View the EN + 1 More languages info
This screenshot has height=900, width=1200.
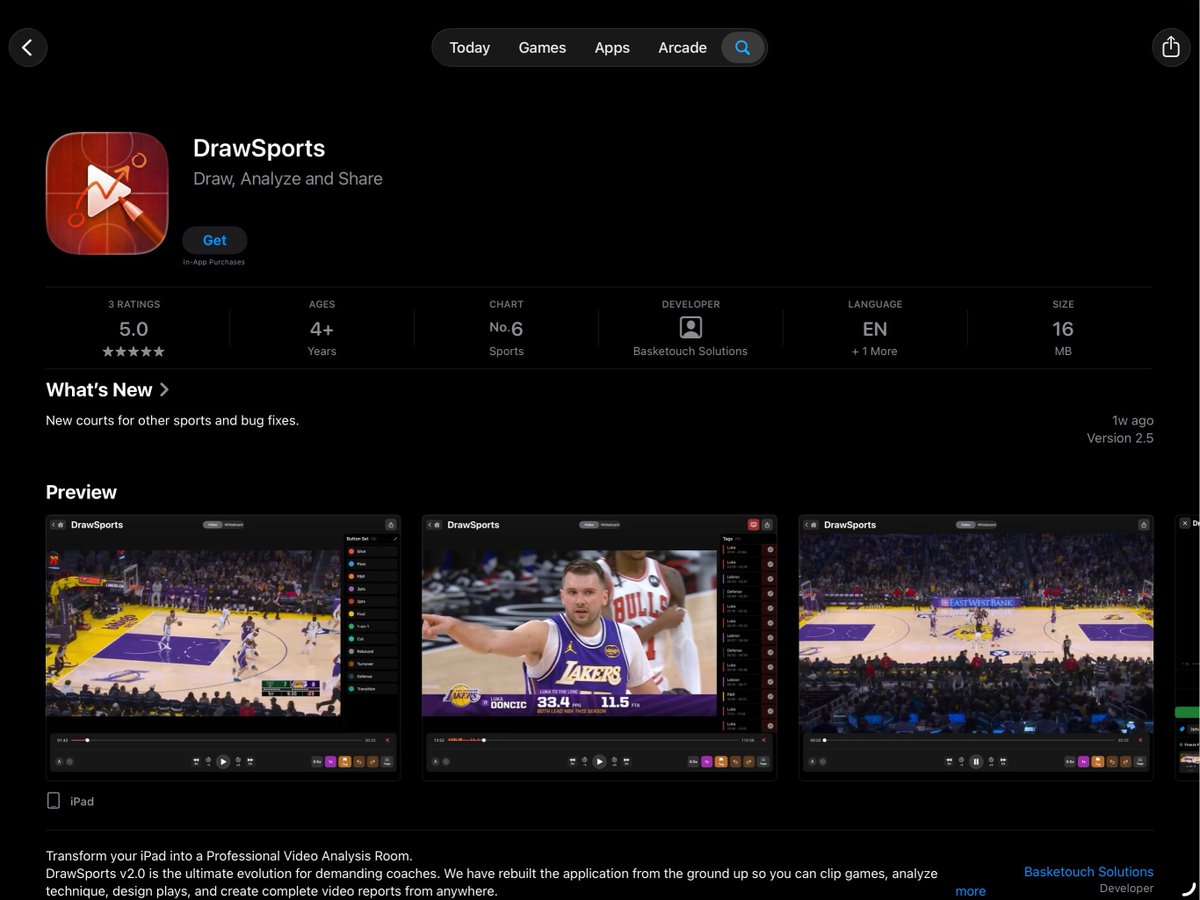coord(875,328)
